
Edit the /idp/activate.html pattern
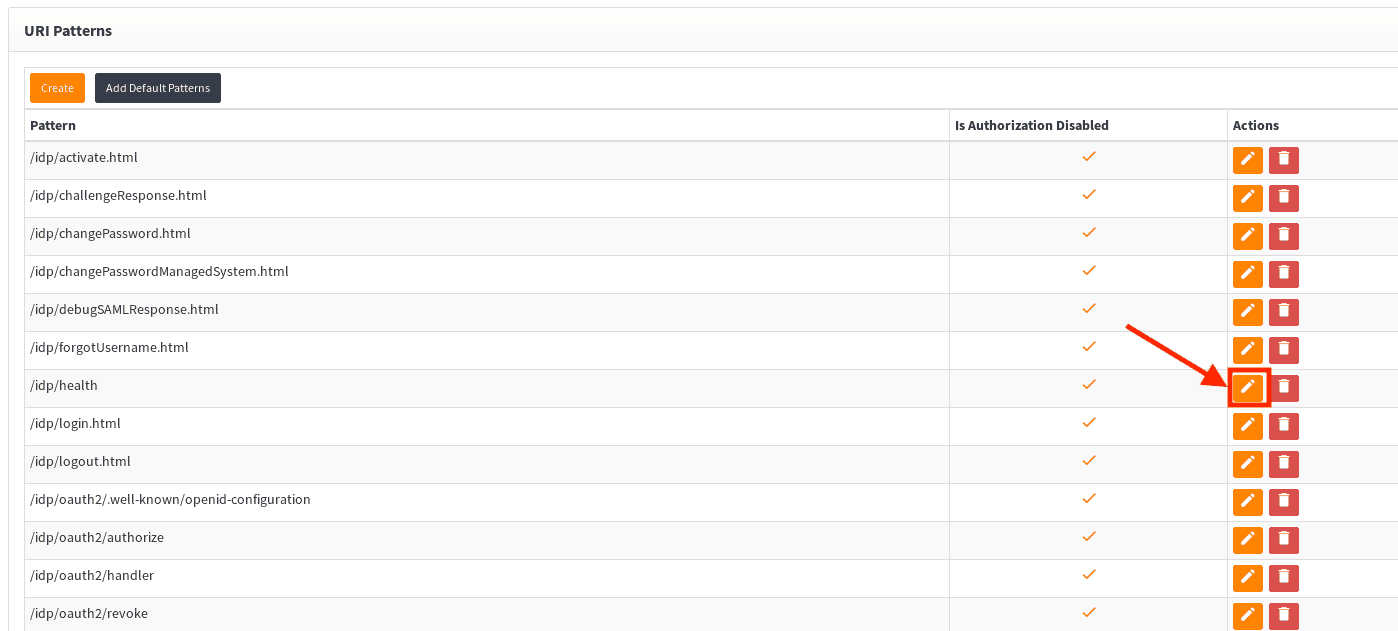[x=1247, y=160]
